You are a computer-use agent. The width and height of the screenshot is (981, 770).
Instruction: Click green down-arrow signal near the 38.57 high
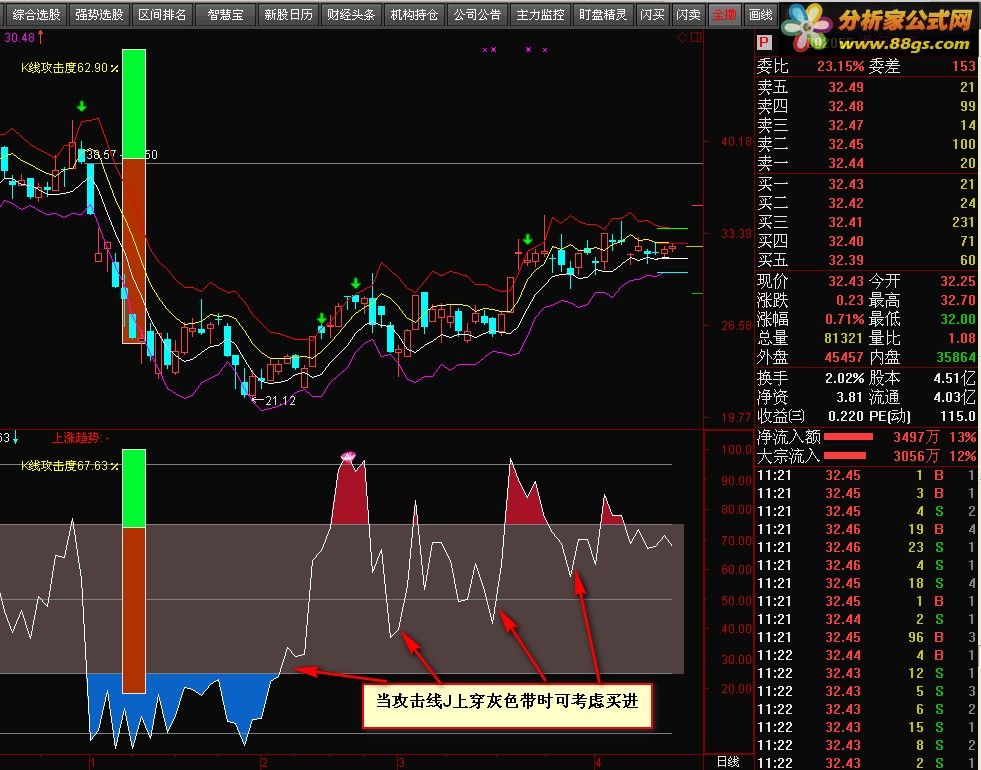click(x=81, y=106)
